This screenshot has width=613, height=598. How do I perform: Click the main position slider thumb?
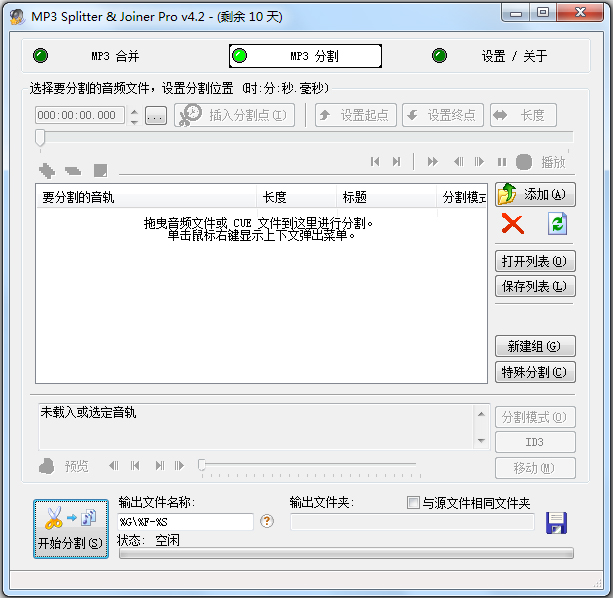pyautogui.click(x=40, y=138)
